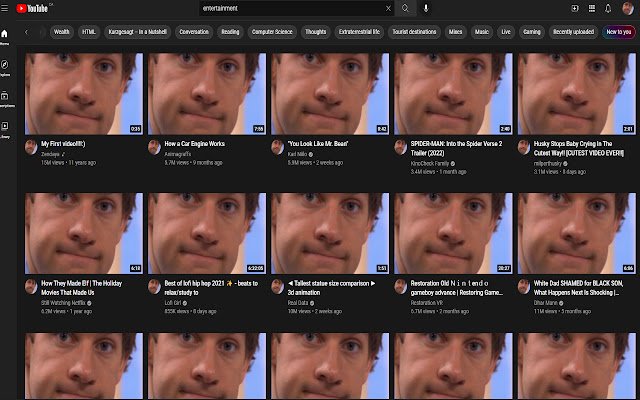Open the Restoration VR channel name

(x=427, y=303)
